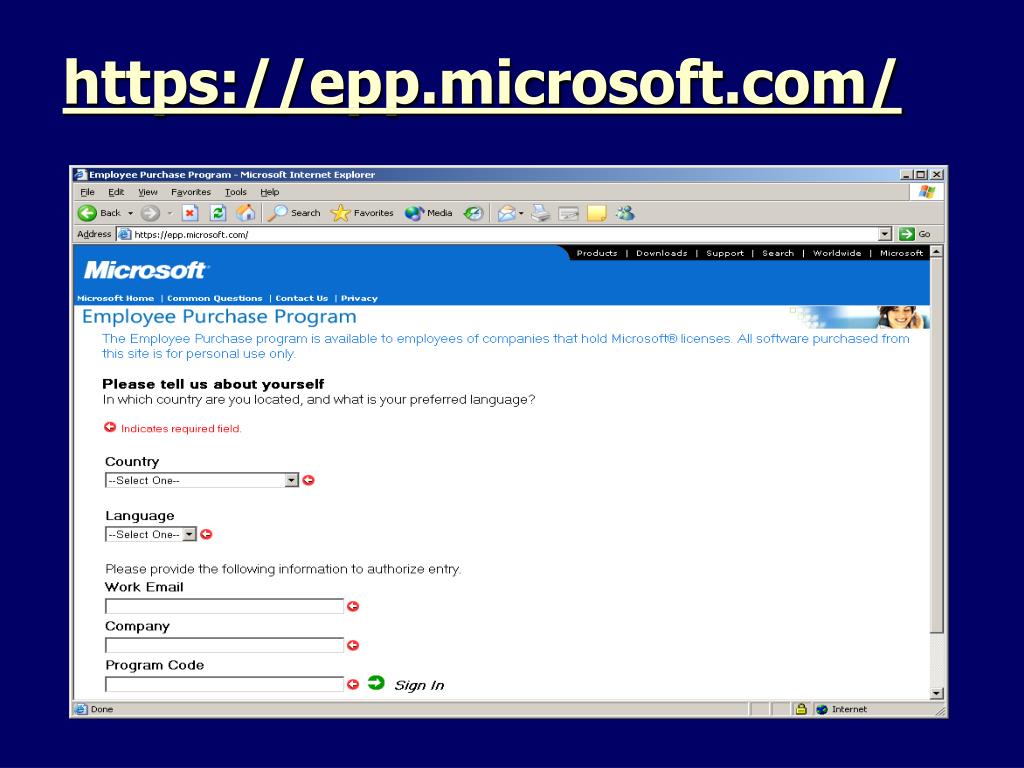The image size is (1024, 768).
Task: Click the 'Employee Purchase Program' heading text
Action: tap(219, 317)
